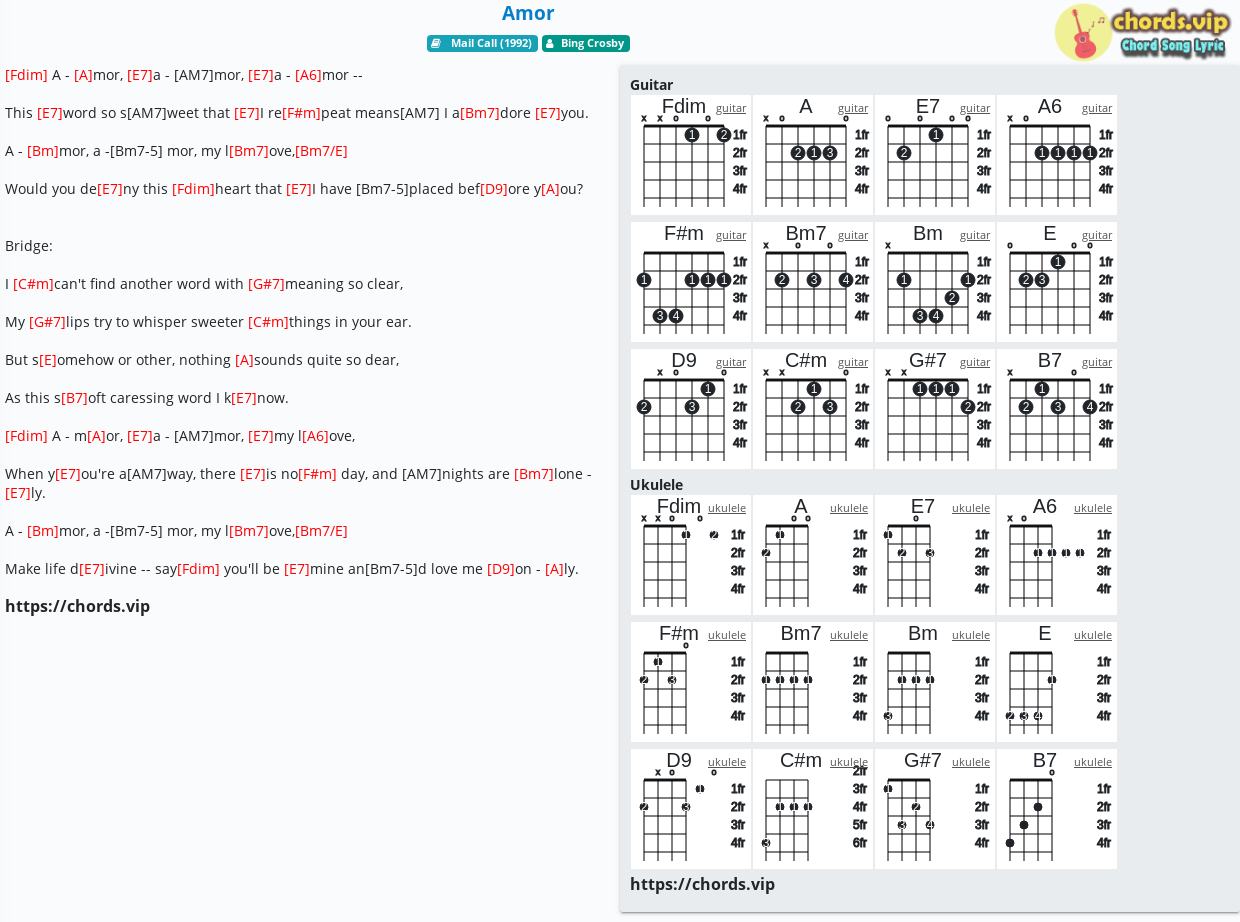Click the Ukulele section heading
1240x922 pixels.
(x=656, y=485)
